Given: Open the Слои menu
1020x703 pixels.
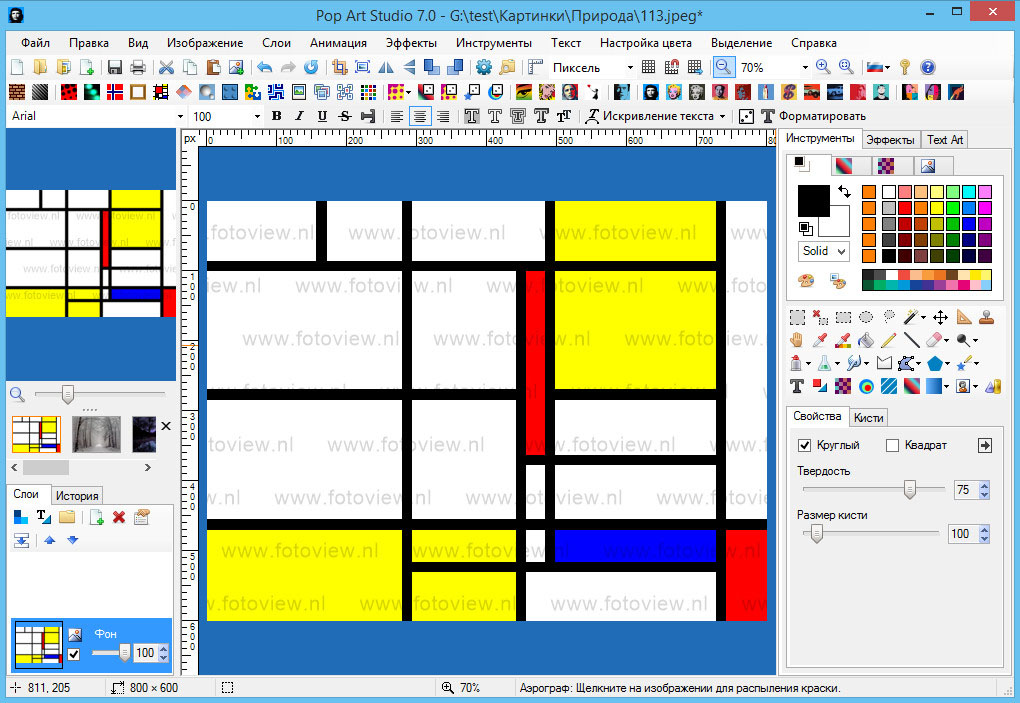Looking at the screenshot, I should click(276, 43).
